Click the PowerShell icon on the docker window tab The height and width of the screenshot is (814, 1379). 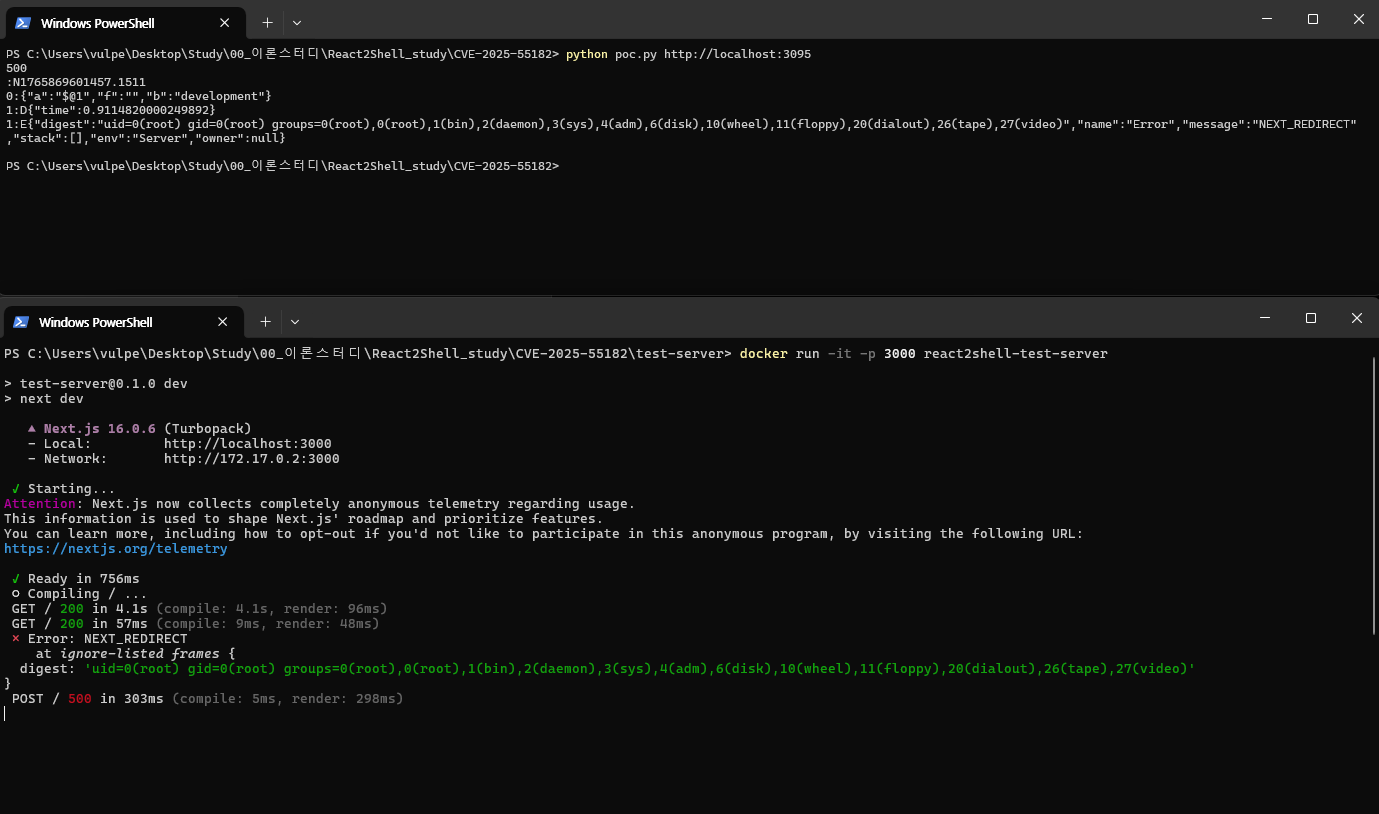coord(20,322)
